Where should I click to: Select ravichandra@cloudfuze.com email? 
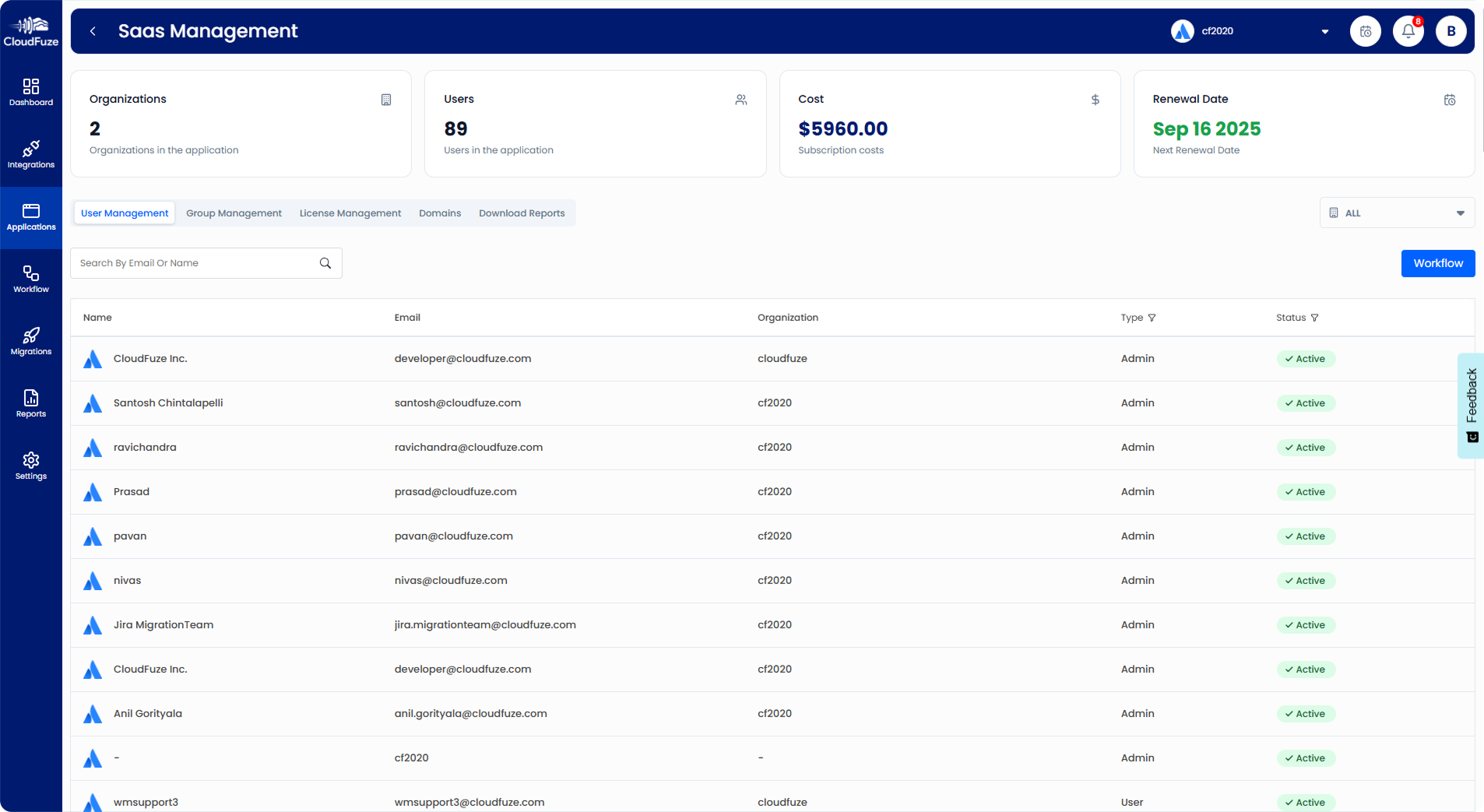point(469,448)
